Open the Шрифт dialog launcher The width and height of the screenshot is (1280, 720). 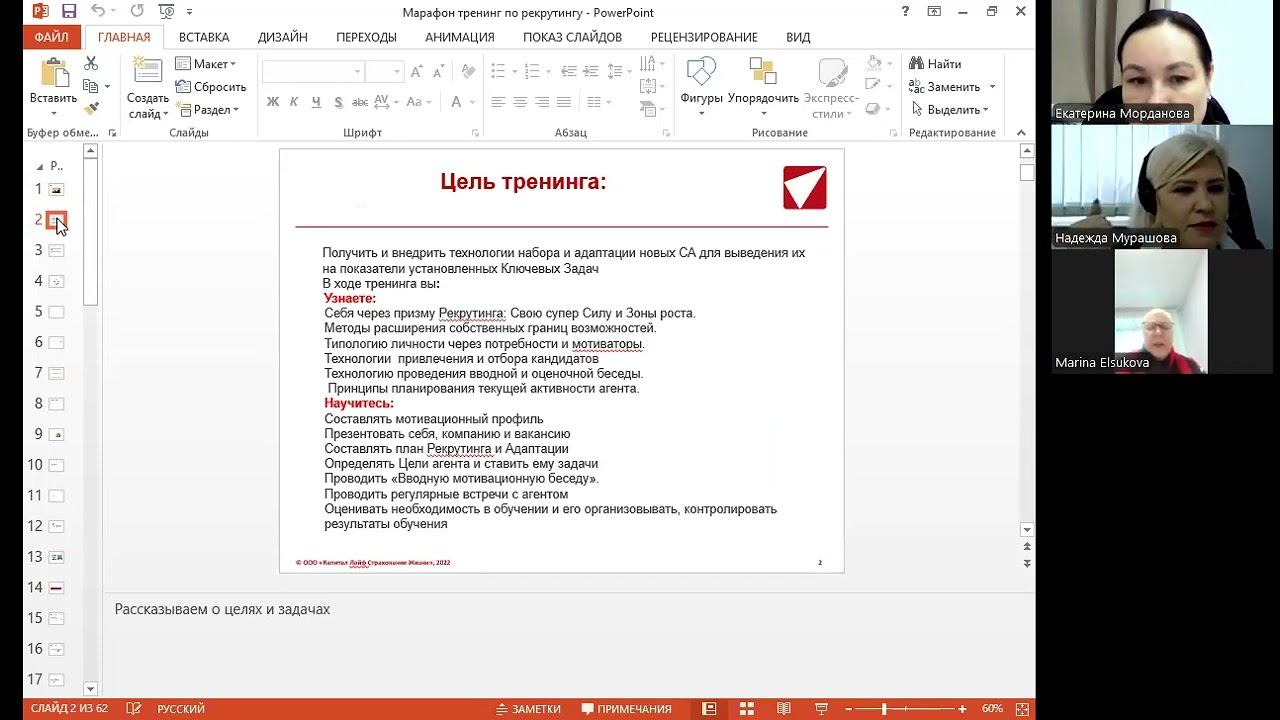pos(475,133)
